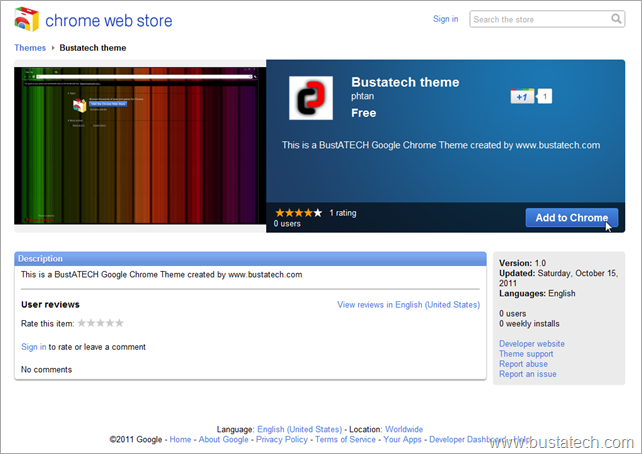This screenshot has height=454, width=642.
Task: Go to Themes breadcrumb
Action: [30, 48]
